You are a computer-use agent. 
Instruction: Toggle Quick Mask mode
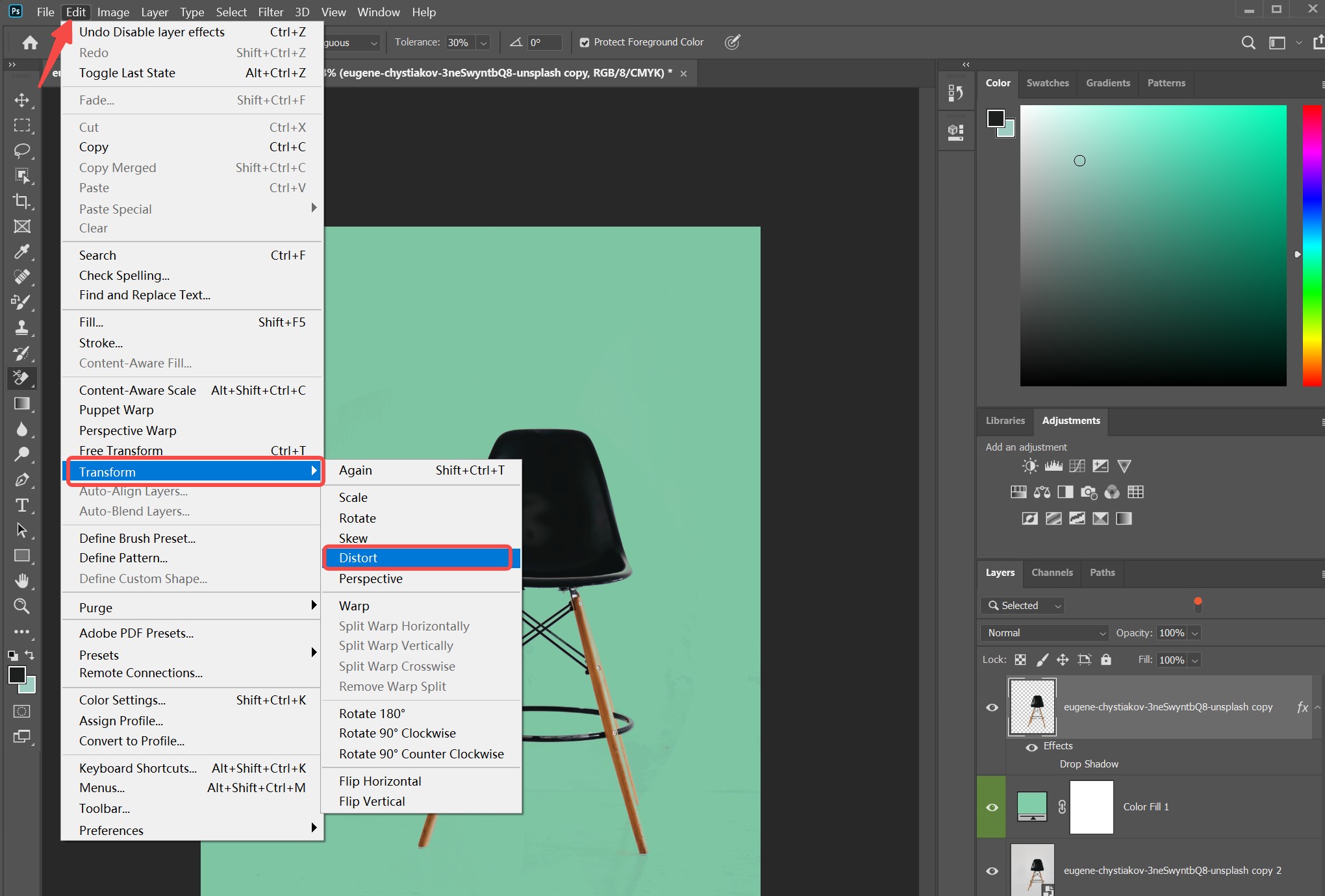click(22, 711)
